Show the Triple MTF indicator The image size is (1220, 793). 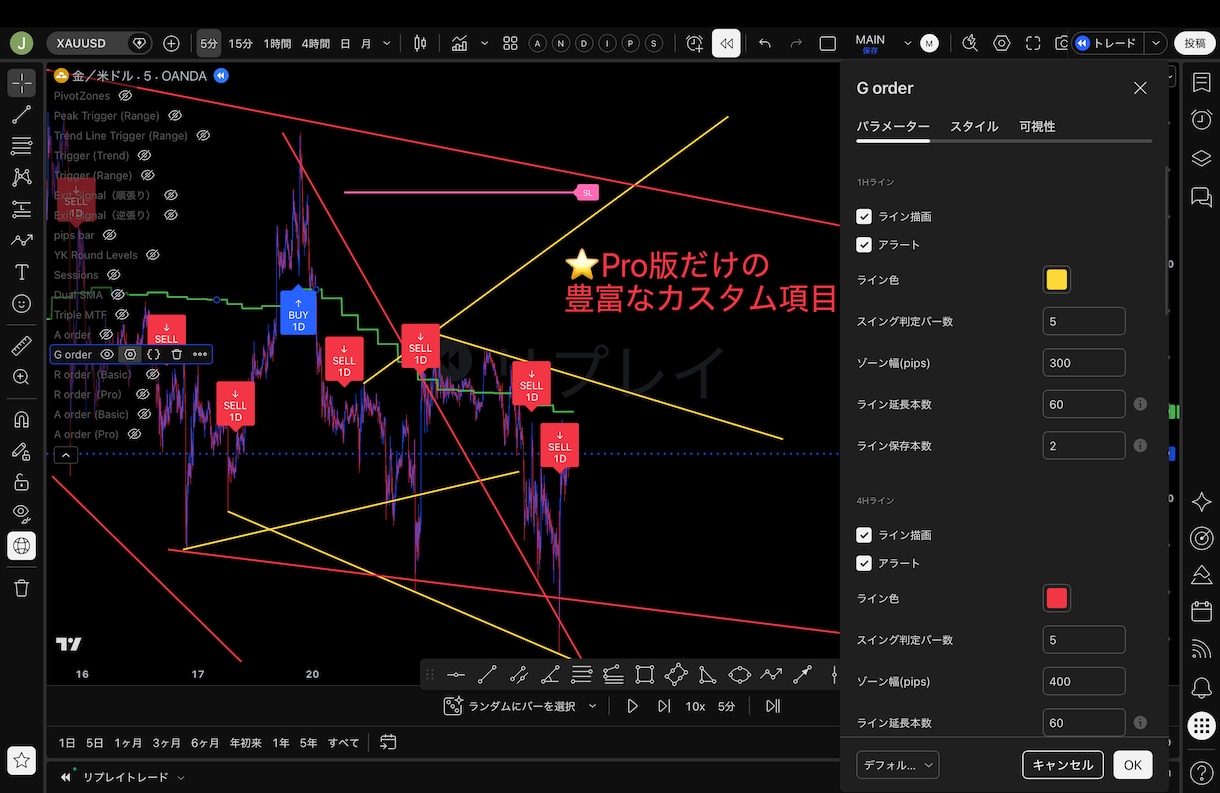pyautogui.click(x=124, y=314)
